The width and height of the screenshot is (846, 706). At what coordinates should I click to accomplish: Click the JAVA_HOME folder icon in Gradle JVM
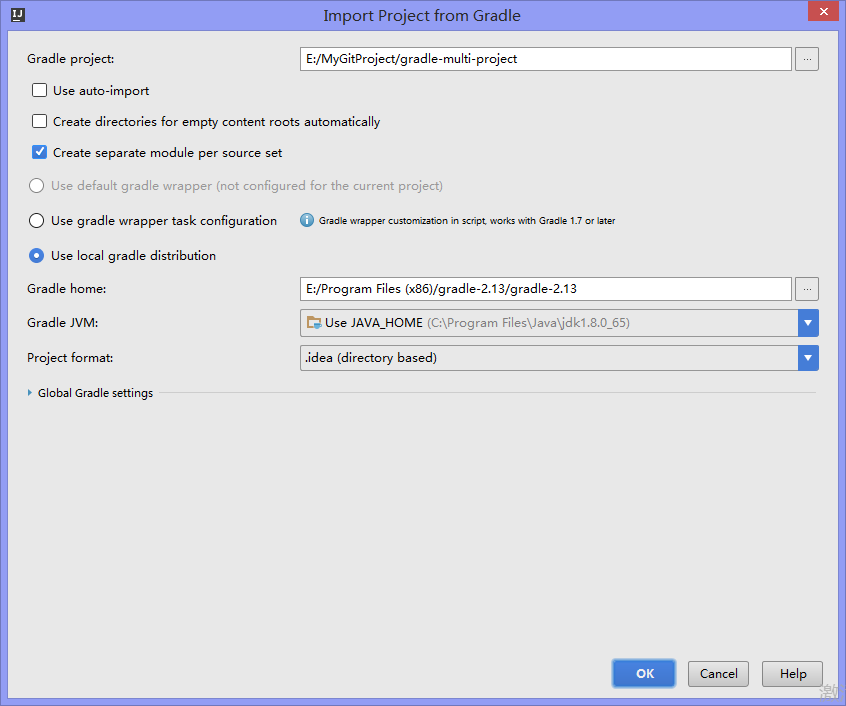point(314,323)
